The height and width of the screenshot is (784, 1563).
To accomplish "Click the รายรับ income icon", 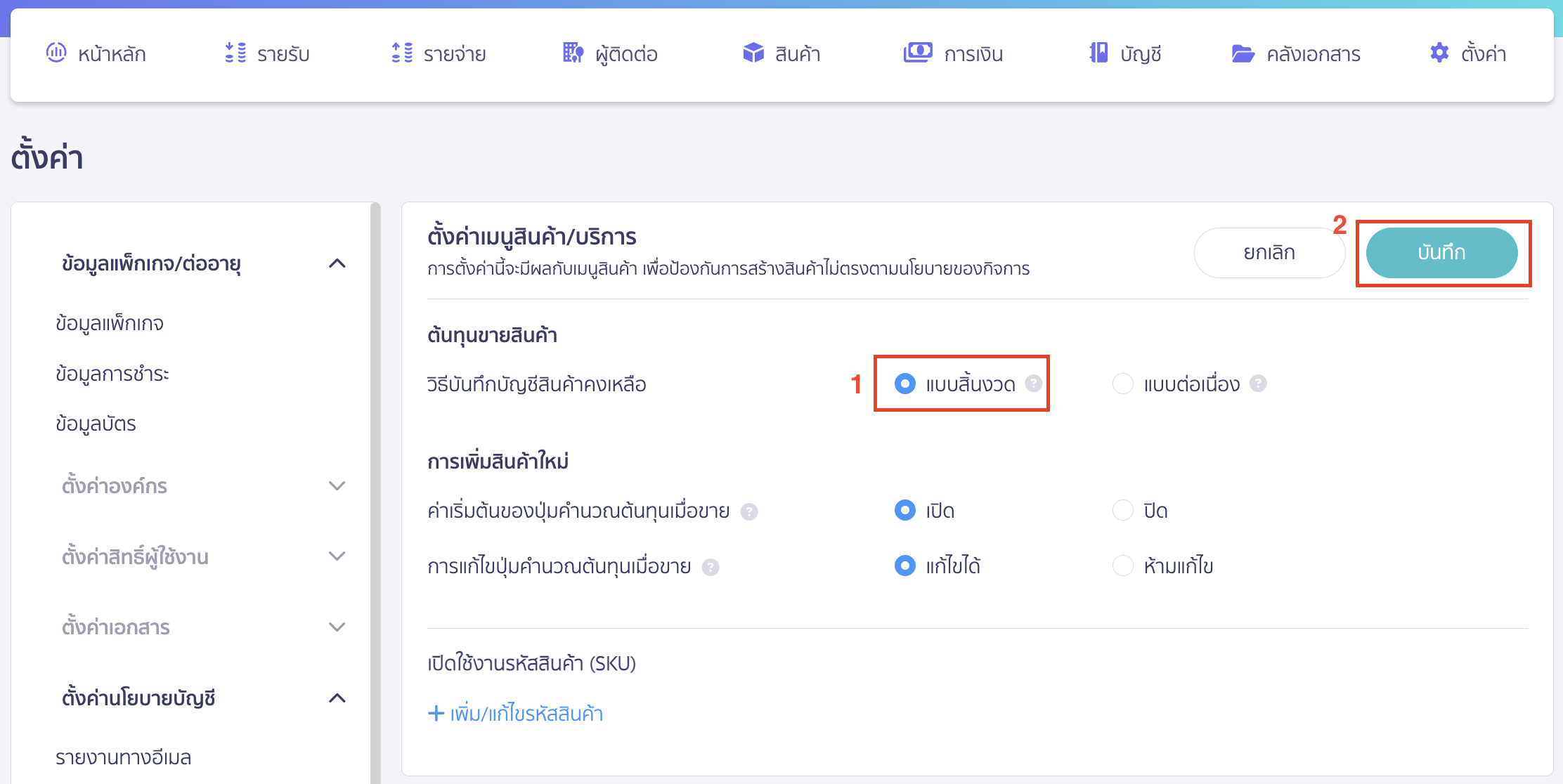I will 235,53.
